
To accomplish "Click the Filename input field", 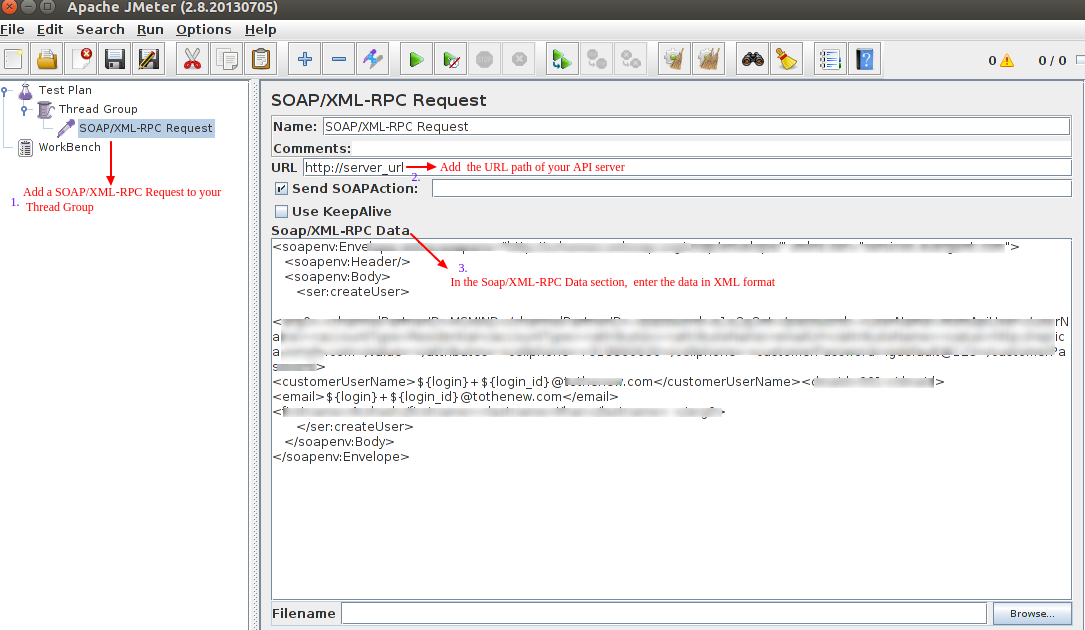I will [664, 613].
